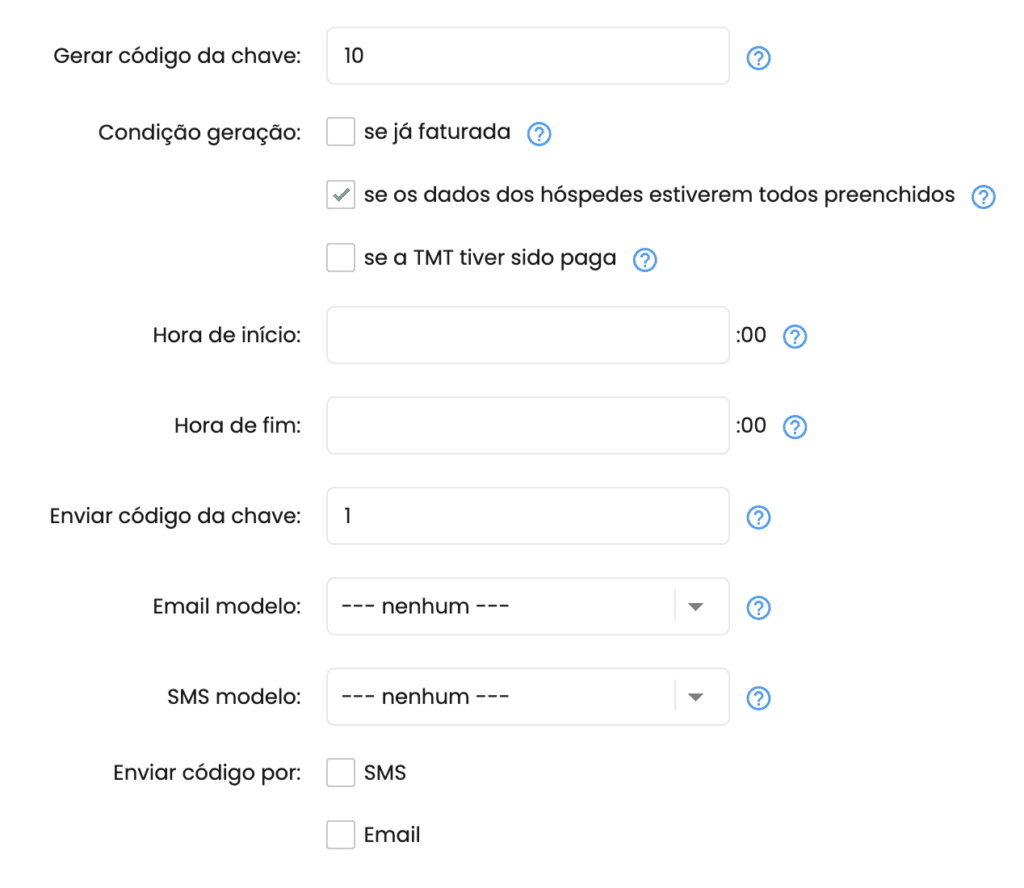Show help for dados dos hóspedes preenchidos

983,197
